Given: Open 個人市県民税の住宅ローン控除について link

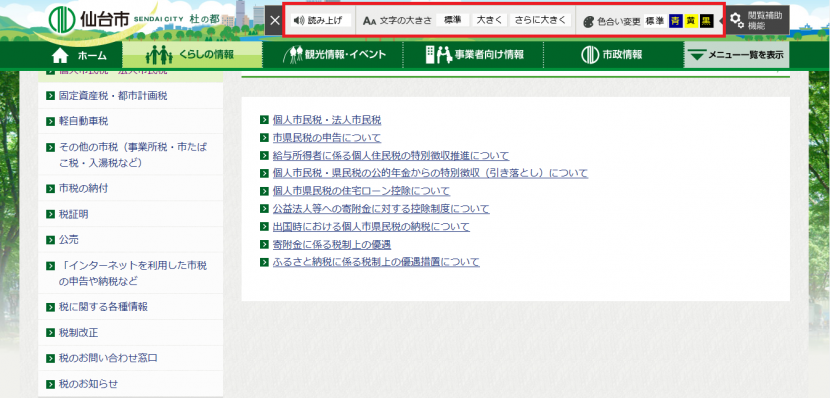Looking at the screenshot, I should point(361,191).
